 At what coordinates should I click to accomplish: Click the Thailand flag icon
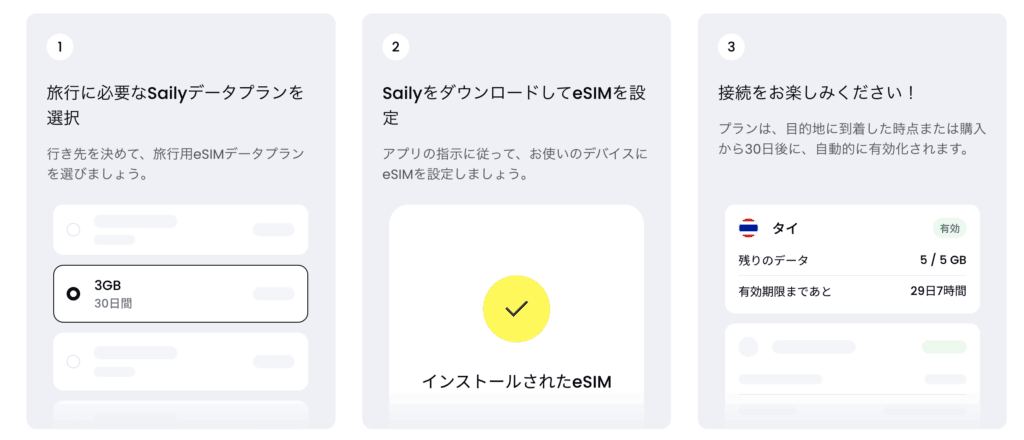tap(748, 229)
